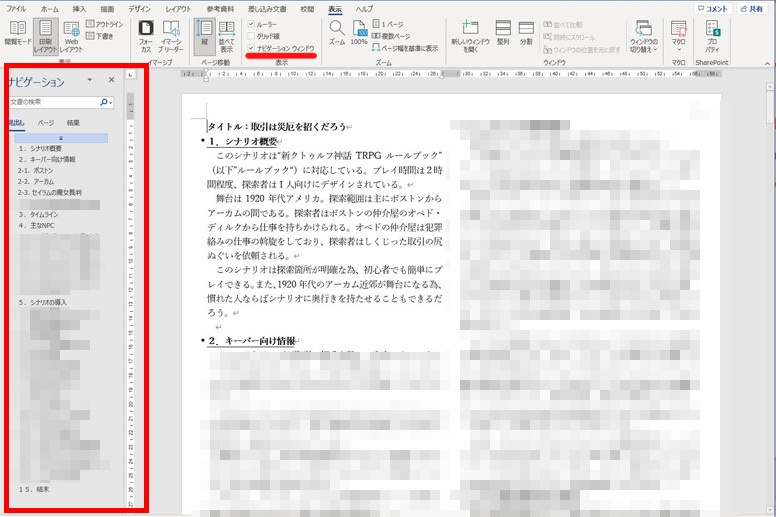Collapse the 1. シナリオ概要 heading triangle in the document
Image resolution: width=776 pixels, height=517 pixels.
tap(203, 141)
